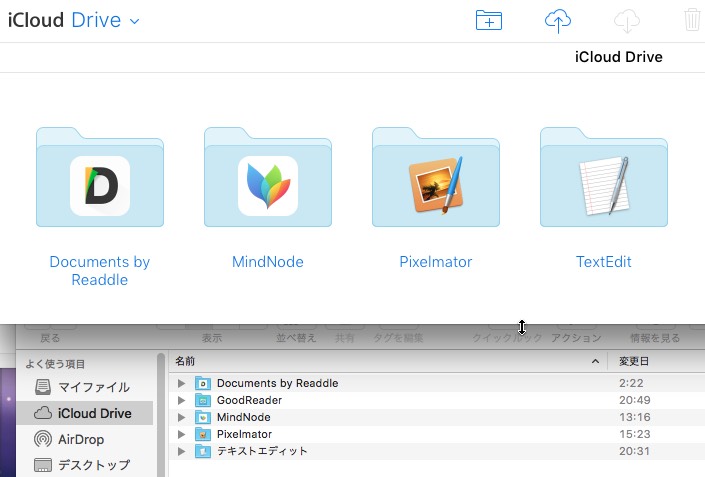Click the Documents by Readdle link label
The height and width of the screenshot is (477, 705).
pos(100,271)
